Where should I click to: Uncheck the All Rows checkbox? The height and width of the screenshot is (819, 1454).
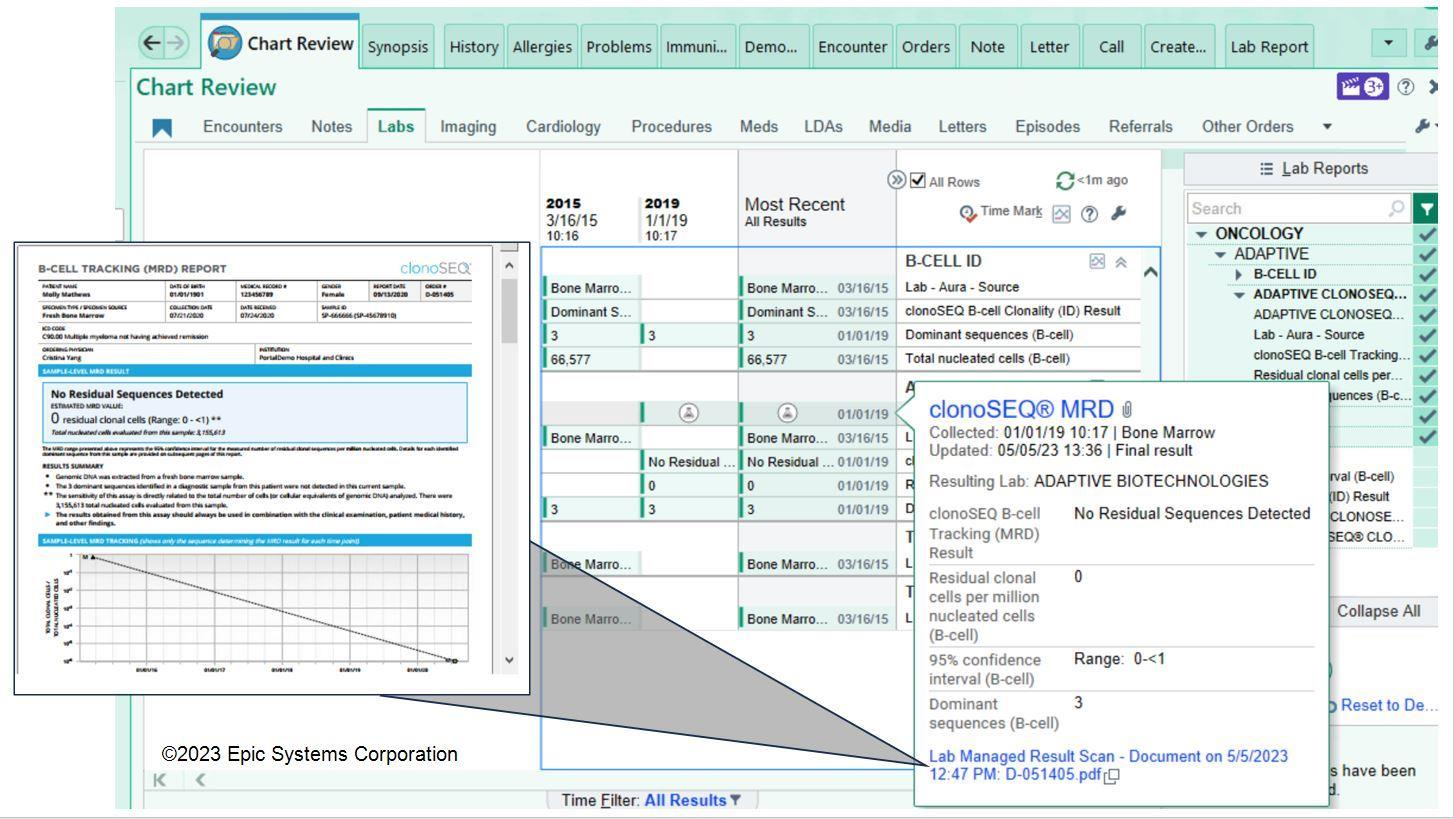[916, 181]
